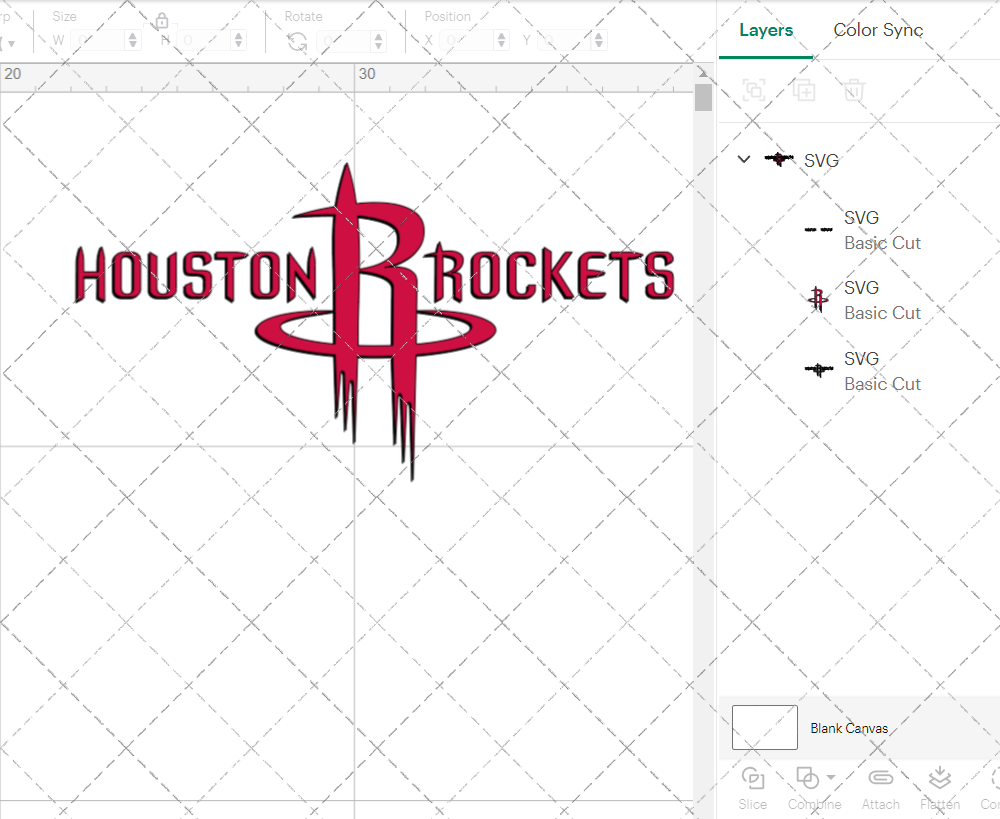The height and width of the screenshot is (819, 1000).
Task: Click the duplicate layers icon
Action: click(805, 90)
